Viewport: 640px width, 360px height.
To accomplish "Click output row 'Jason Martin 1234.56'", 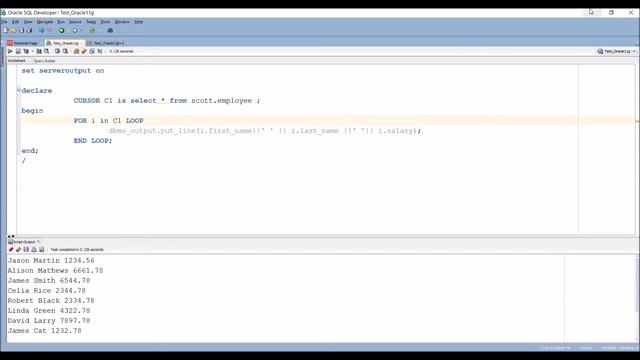I will tap(51, 260).
